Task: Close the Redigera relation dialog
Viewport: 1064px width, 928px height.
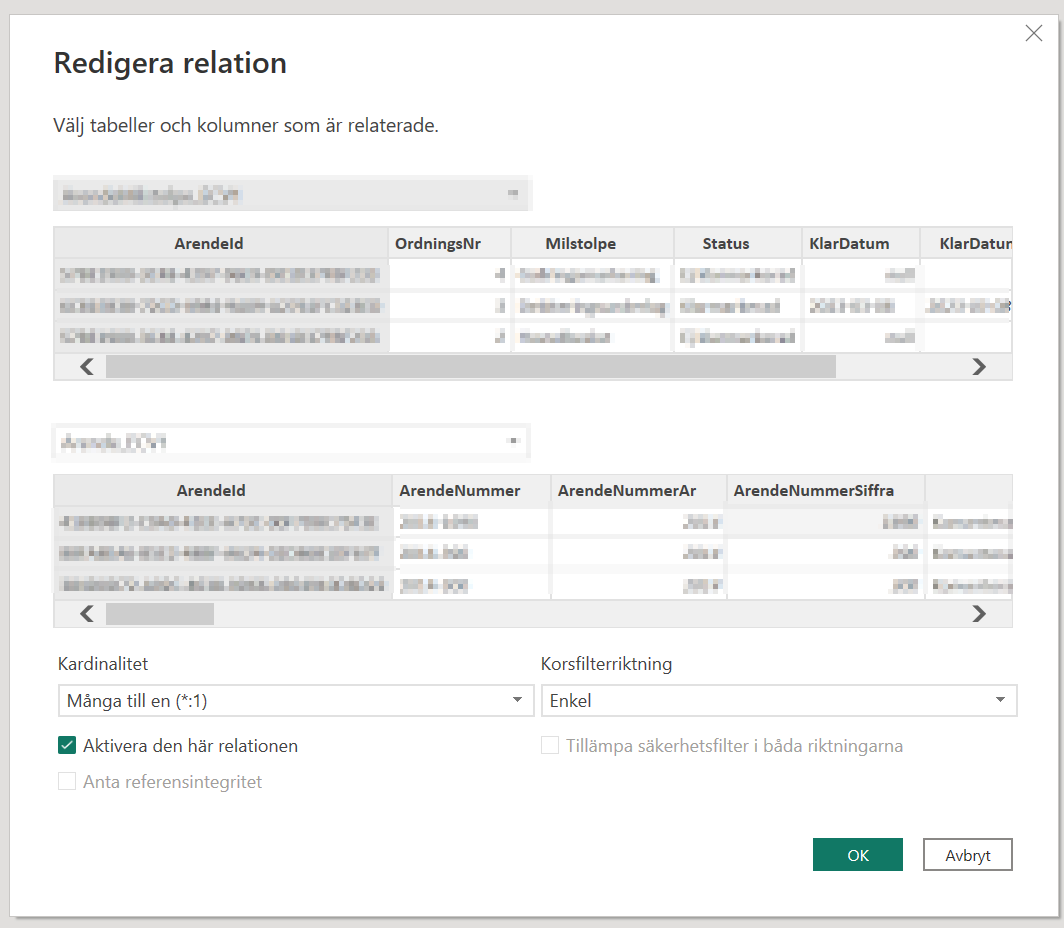Action: 1033,33
